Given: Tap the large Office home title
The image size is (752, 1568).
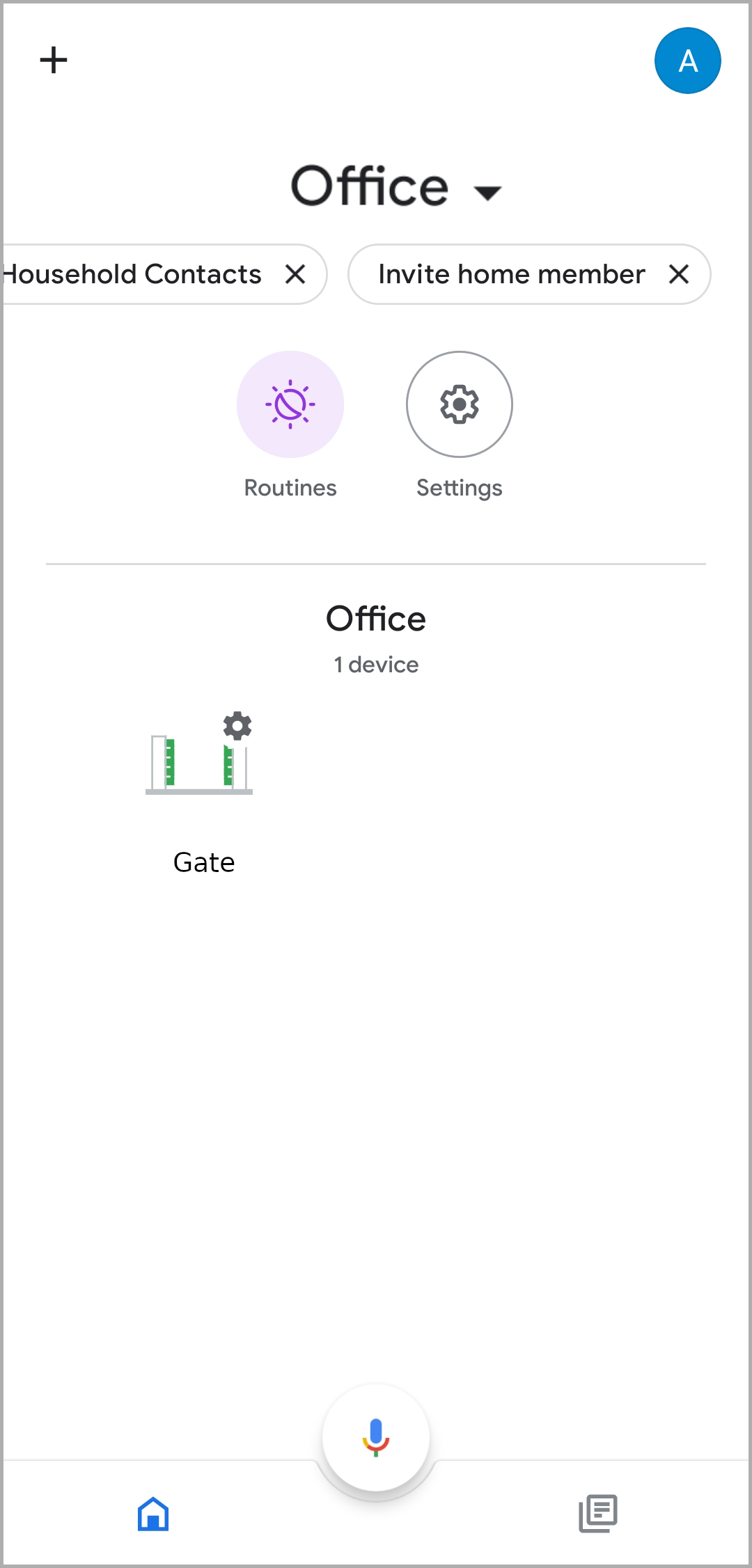Looking at the screenshot, I should pos(370,187).
